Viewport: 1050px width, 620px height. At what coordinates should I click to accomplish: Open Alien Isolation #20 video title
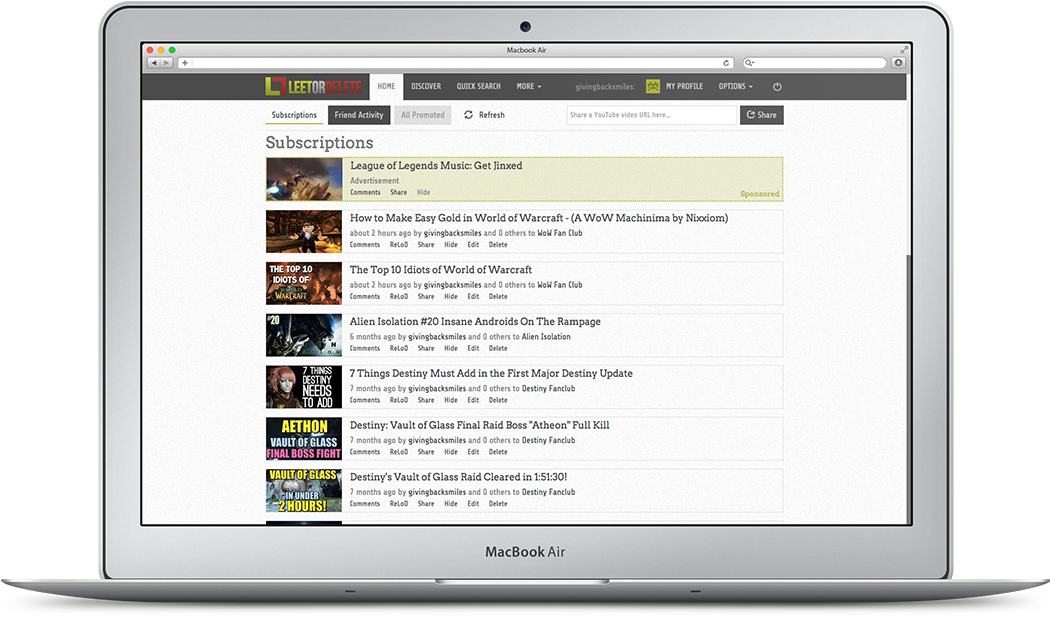pyautogui.click(x=475, y=321)
